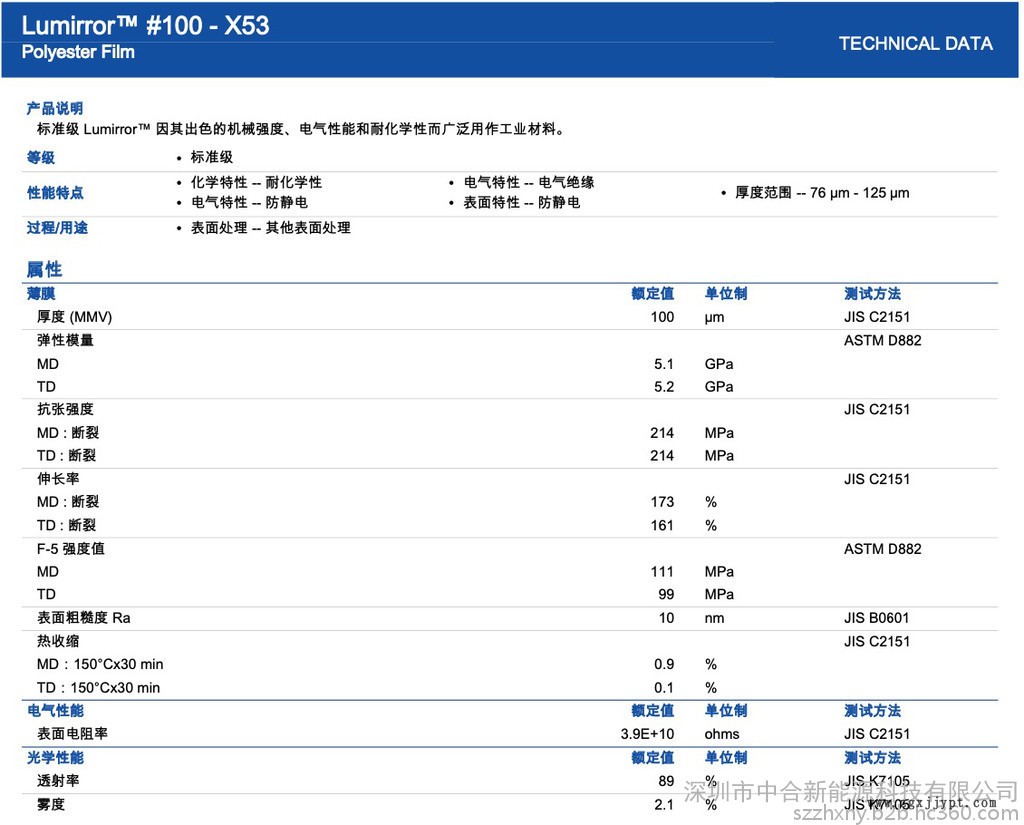Select the elongation value '161'
Viewport: 1024px width, 825px height.
click(662, 525)
